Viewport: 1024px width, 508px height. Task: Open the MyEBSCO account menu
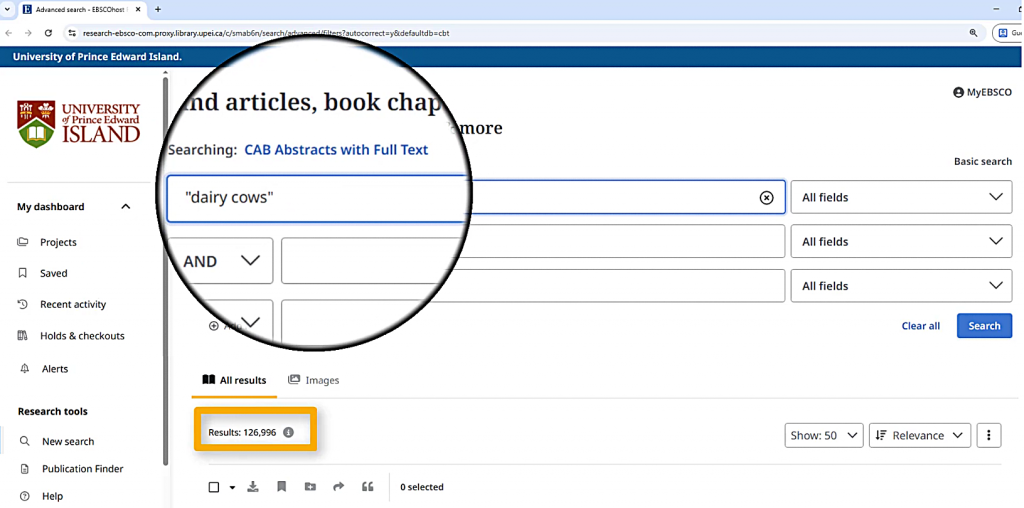982,92
